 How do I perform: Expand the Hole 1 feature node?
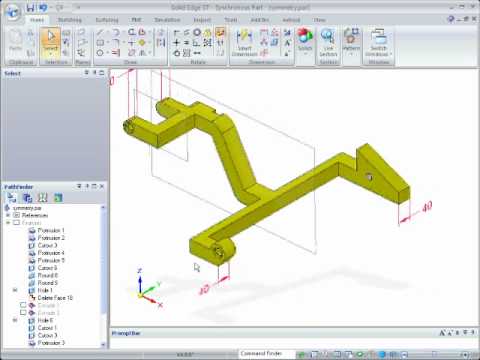click(15, 290)
